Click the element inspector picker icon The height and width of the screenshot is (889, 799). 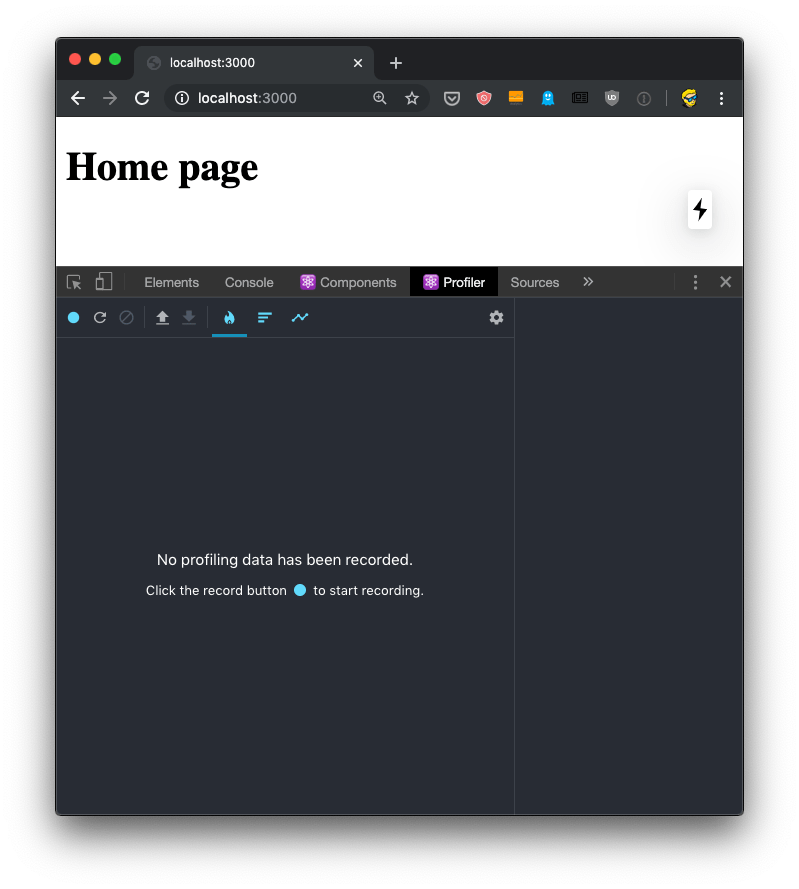pyautogui.click(x=74, y=282)
